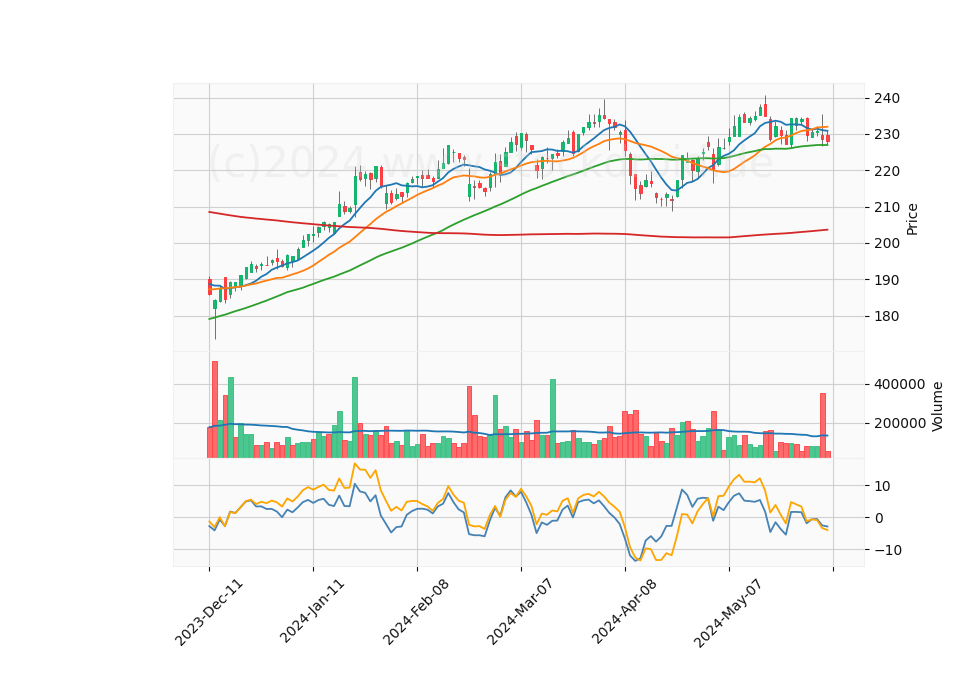Click the 2024-Feb-08 date label
Image resolution: width=960 pixels, height=690 pixels.
tap(416, 612)
